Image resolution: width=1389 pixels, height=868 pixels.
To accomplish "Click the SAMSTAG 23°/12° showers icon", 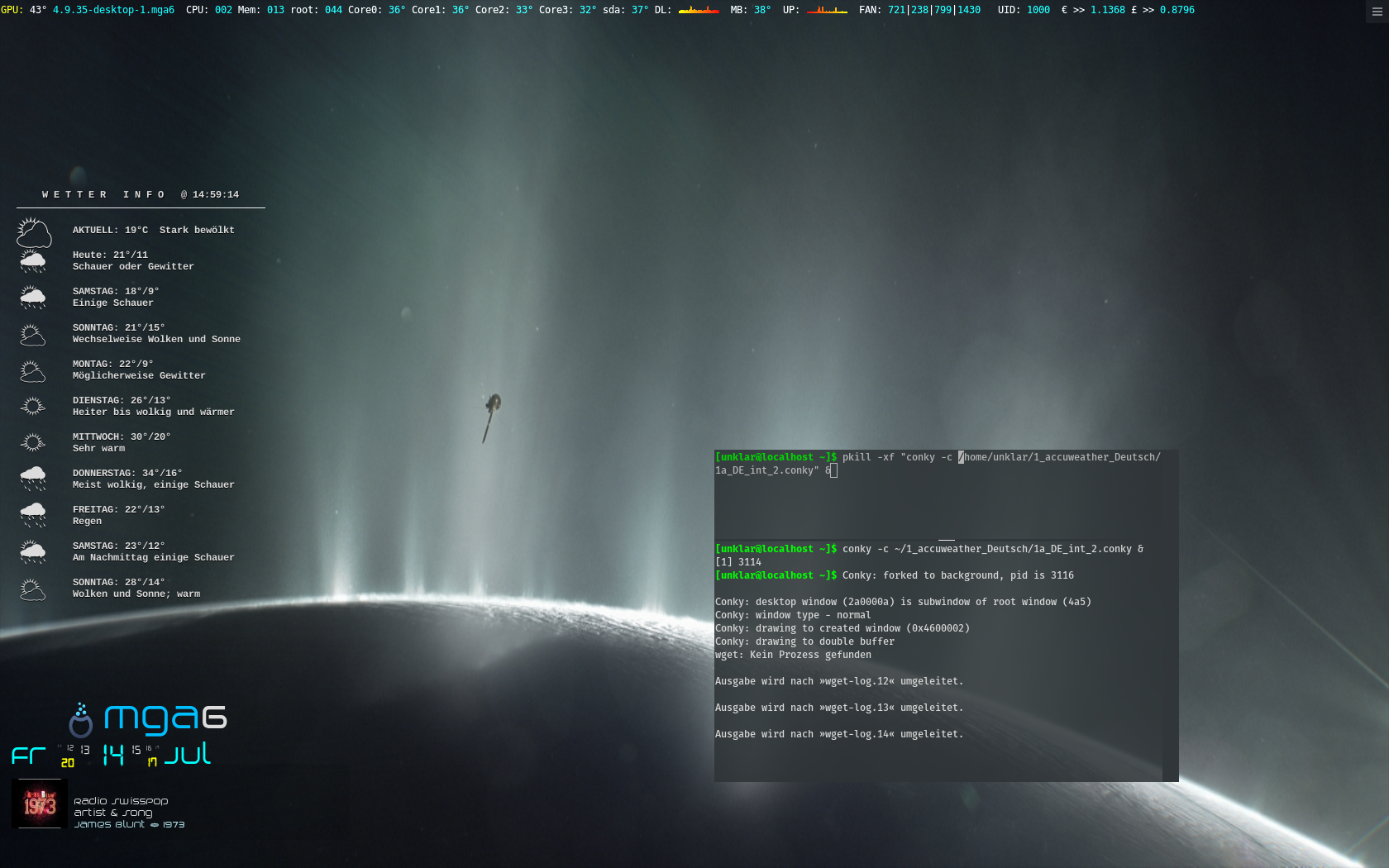I will [33, 551].
